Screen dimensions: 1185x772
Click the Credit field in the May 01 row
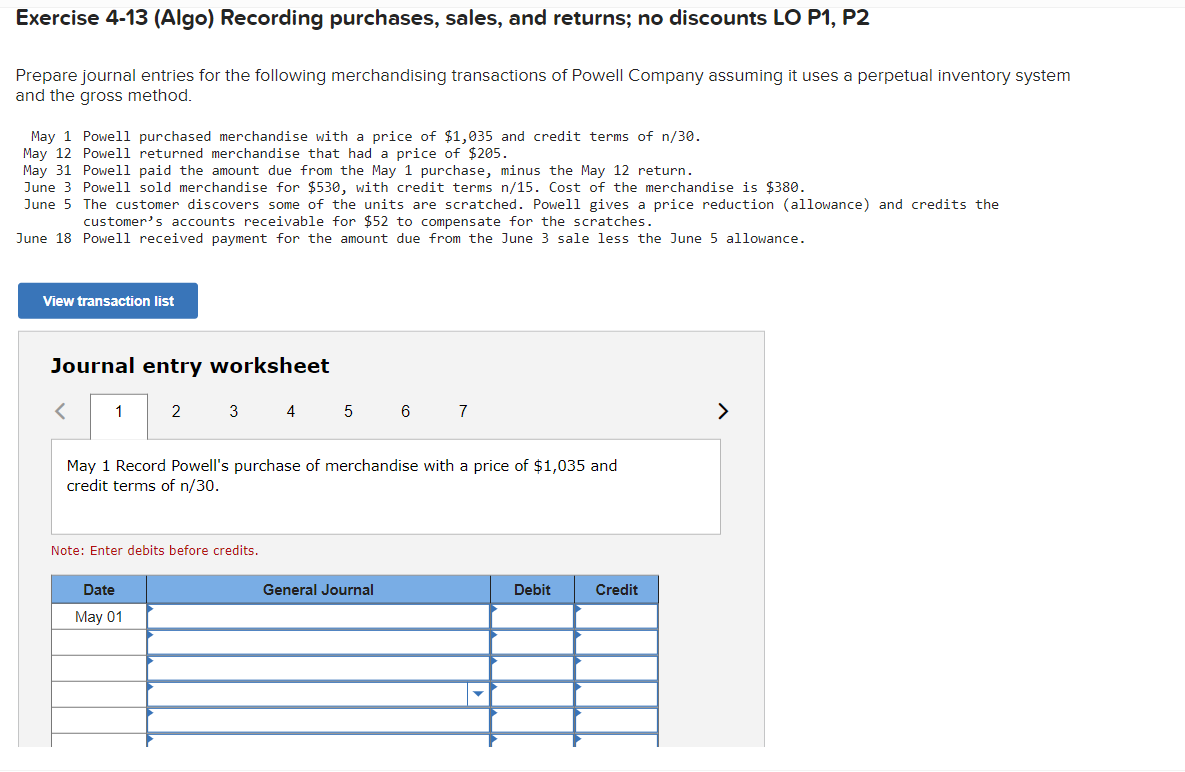click(616, 616)
